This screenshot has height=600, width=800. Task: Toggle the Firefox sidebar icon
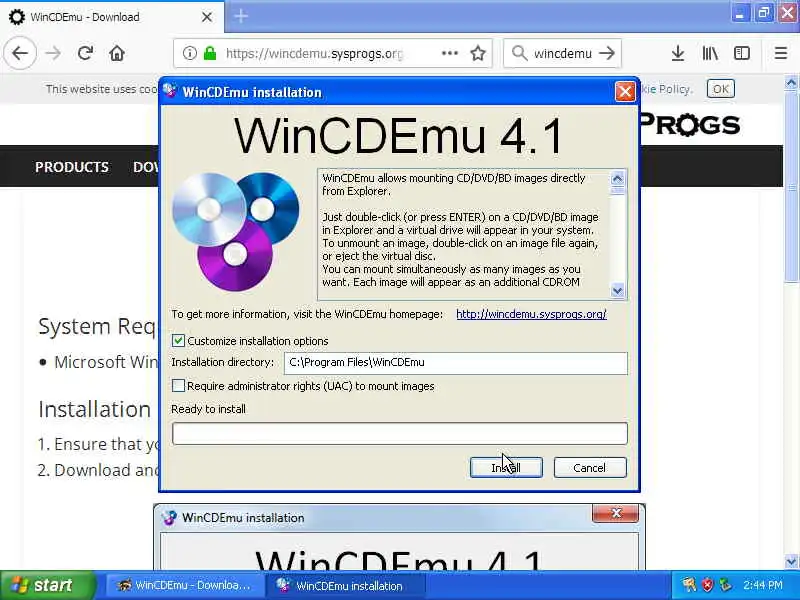tap(742, 53)
